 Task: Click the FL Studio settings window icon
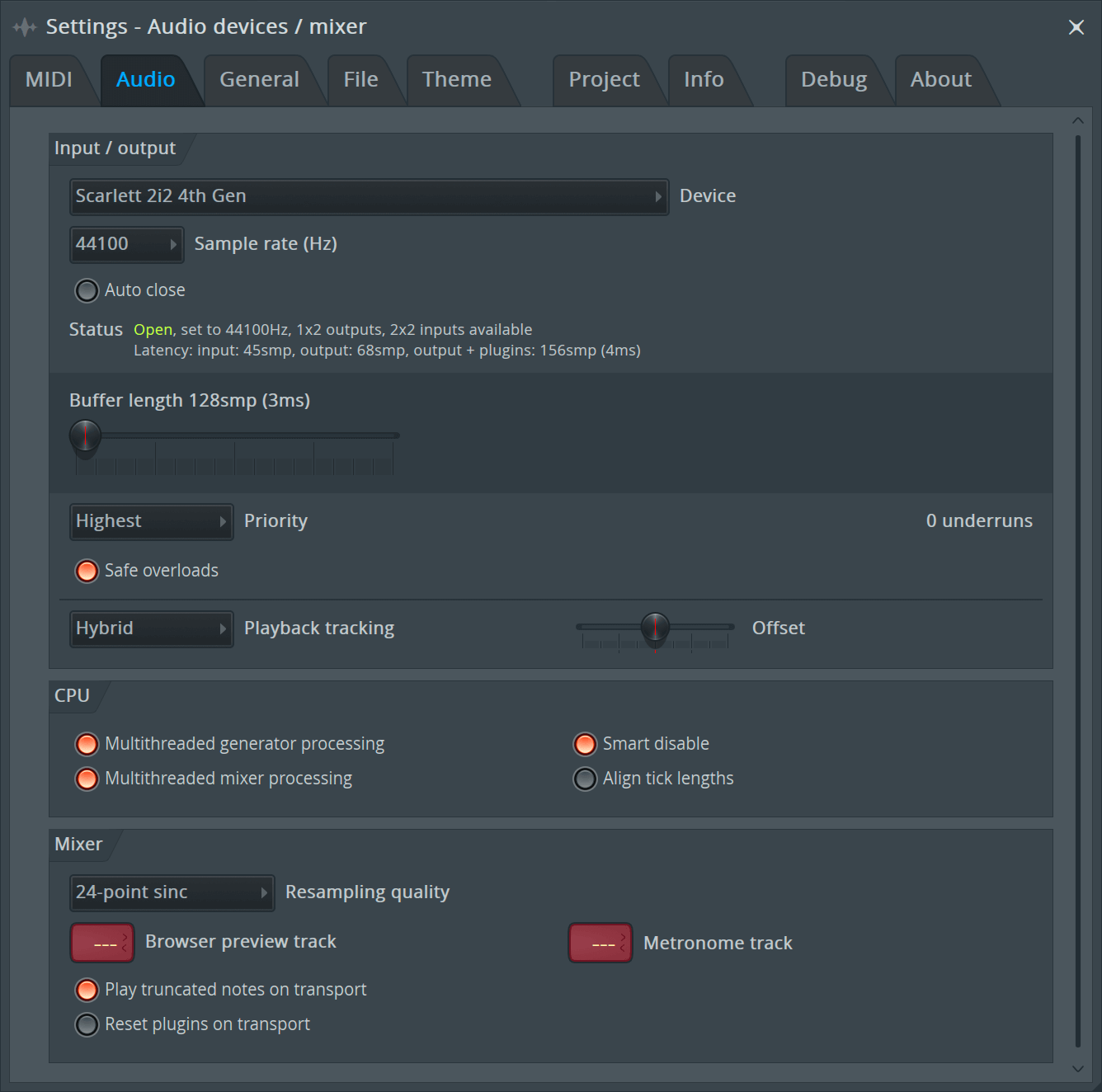[24, 27]
